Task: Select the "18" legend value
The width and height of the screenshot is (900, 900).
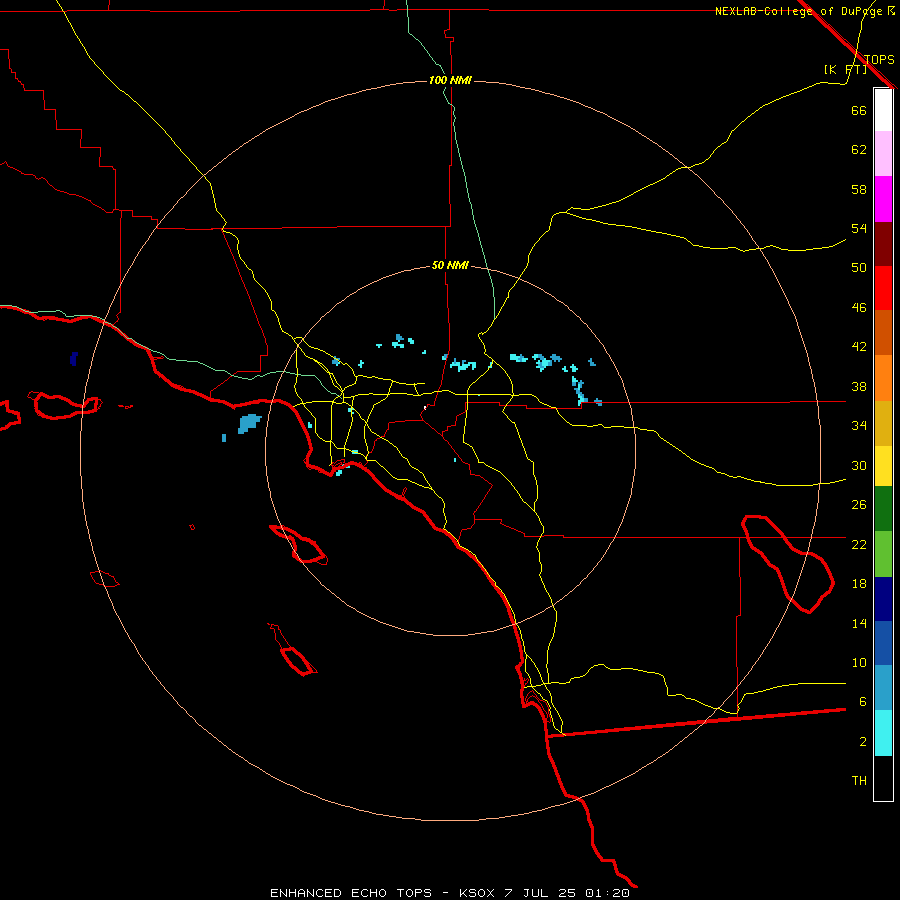Action: 859,584
